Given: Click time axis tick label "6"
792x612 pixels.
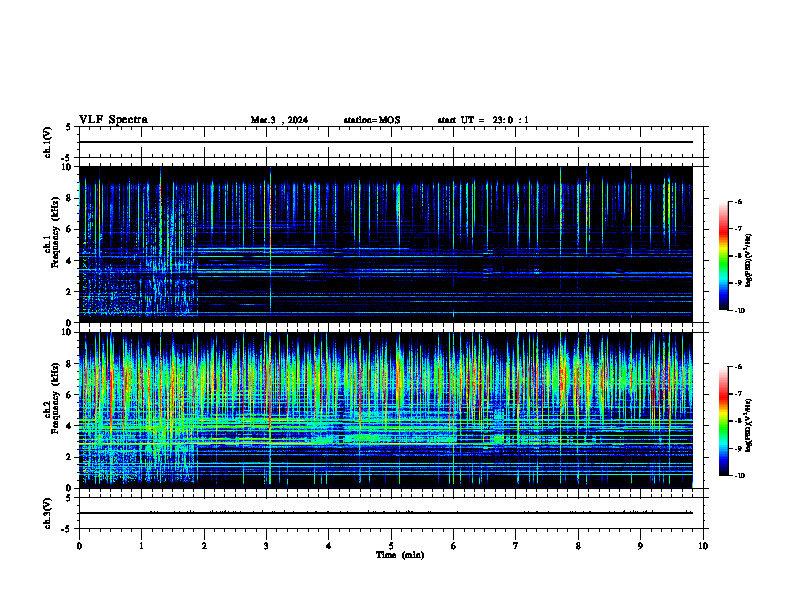Looking at the screenshot, I should pos(454,546).
